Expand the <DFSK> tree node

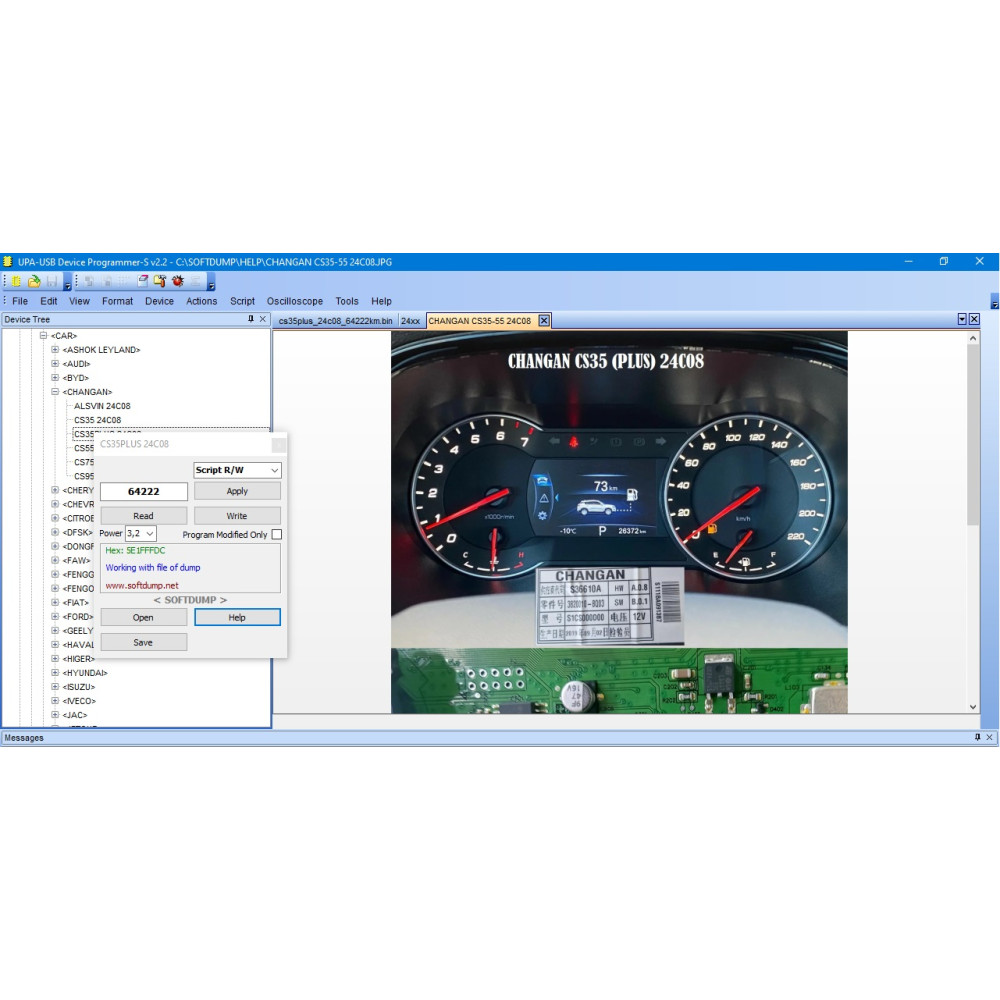click(x=55, y=532)
